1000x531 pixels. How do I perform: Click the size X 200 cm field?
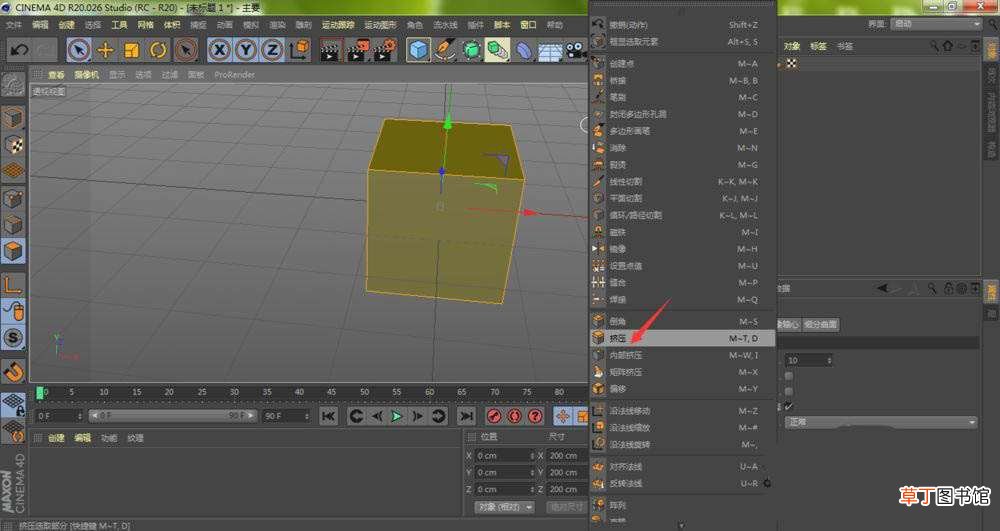pyautogui.click(x=566, y=456)
